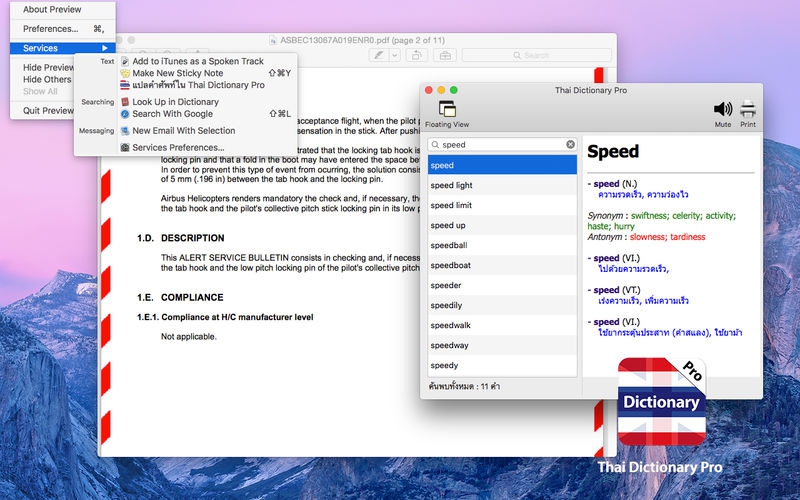Mute the dictionary sound
This screenshot has width=800, height=500.
pos(722,111)
